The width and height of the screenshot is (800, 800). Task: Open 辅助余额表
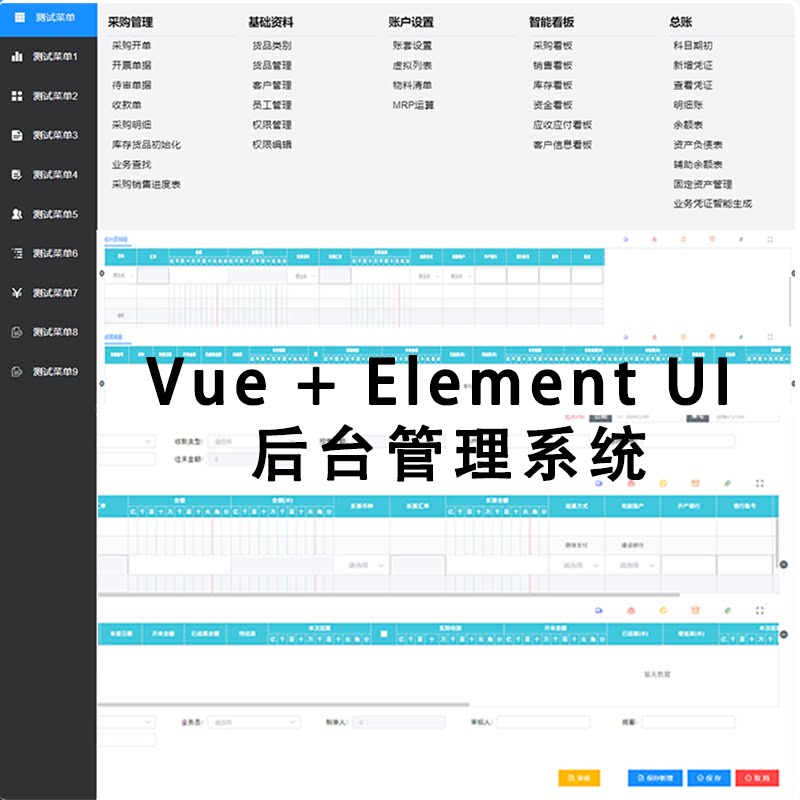[698, 165]
